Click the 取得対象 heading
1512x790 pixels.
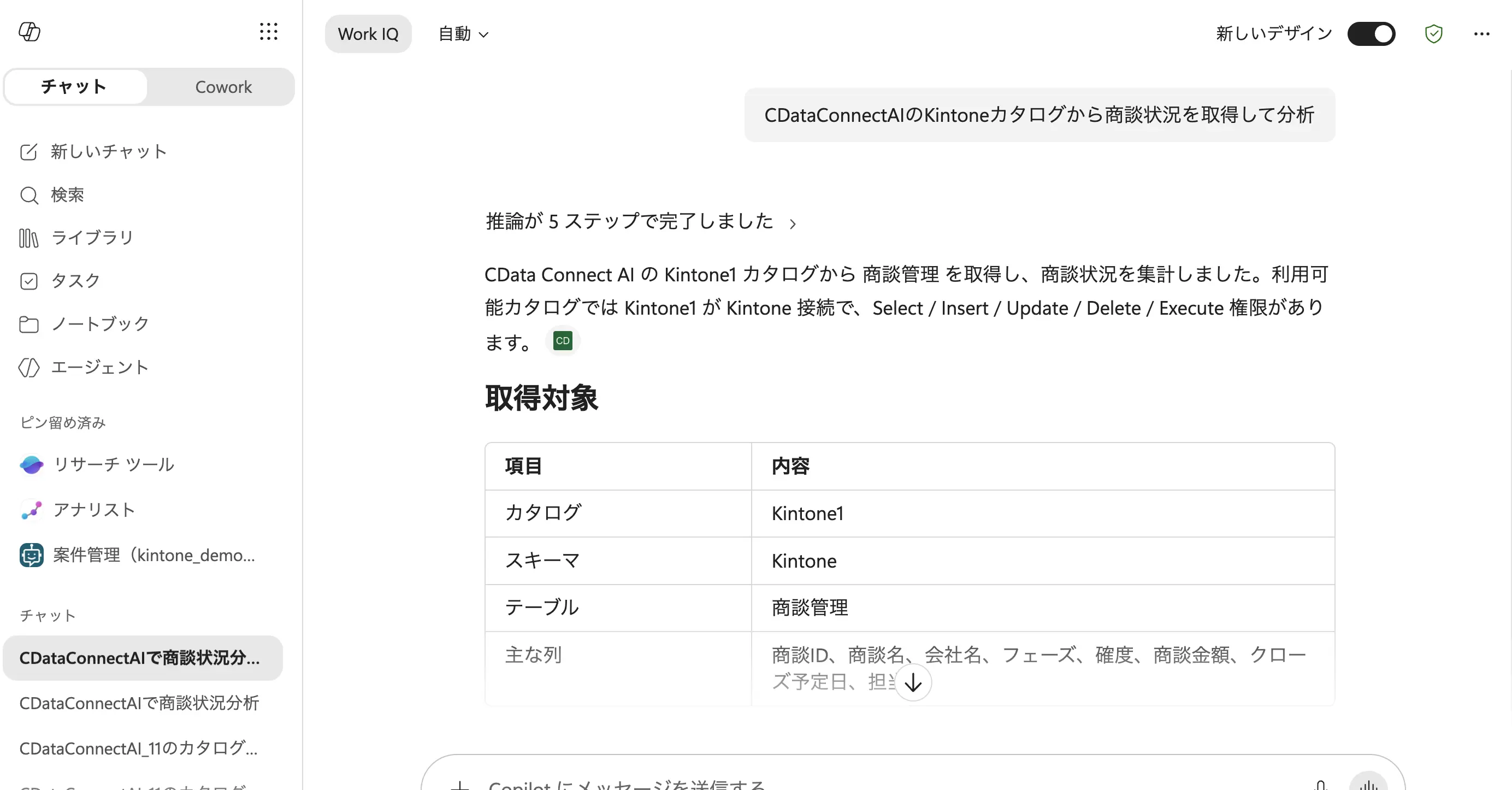541,398
